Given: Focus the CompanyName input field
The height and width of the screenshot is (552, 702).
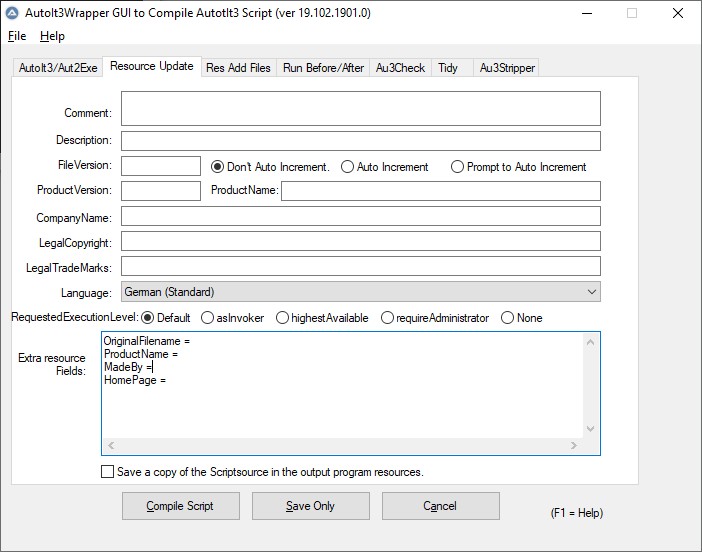Looking at the screenshot, I should coord(360,216).
